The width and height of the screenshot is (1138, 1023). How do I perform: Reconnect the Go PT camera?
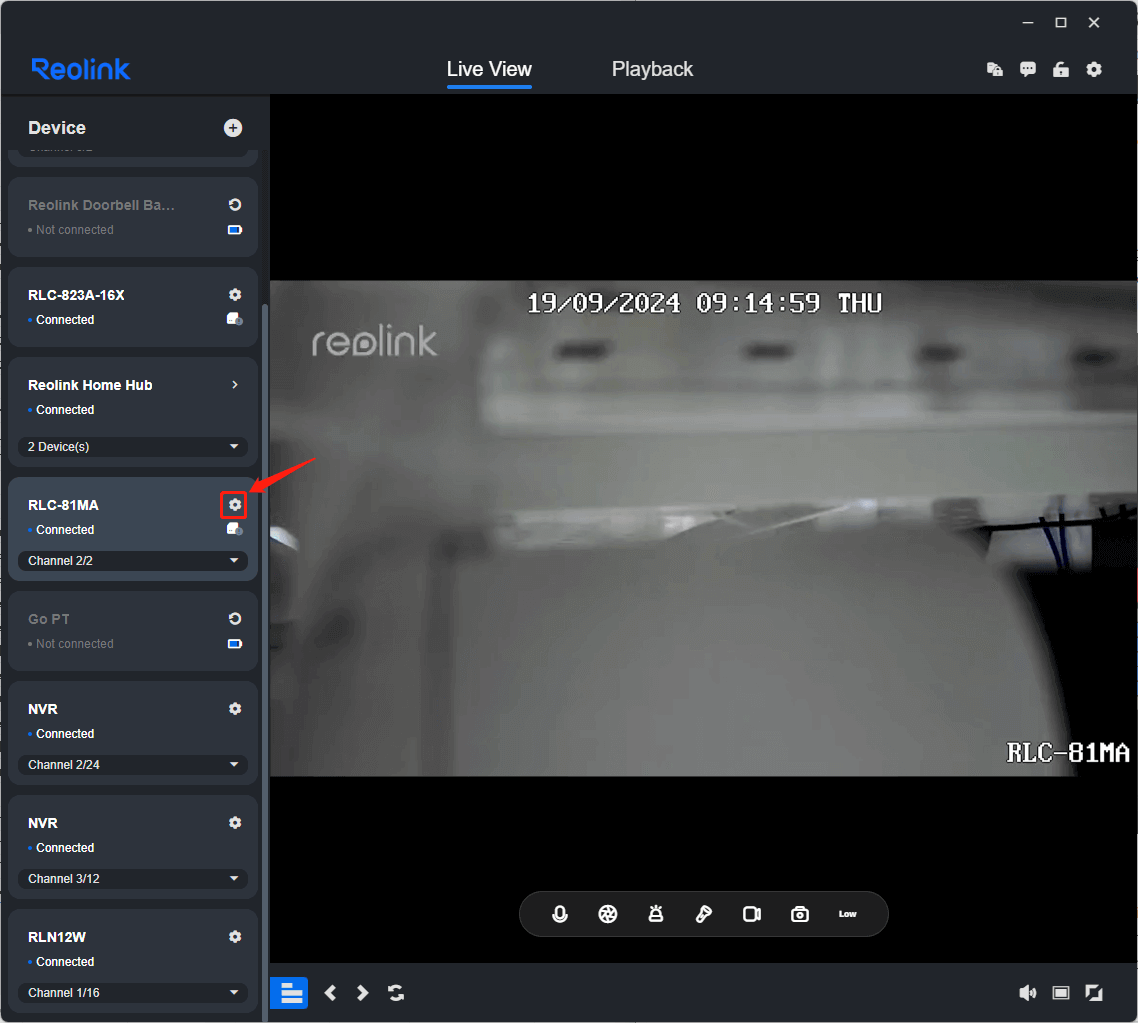[x=234, y=619]
